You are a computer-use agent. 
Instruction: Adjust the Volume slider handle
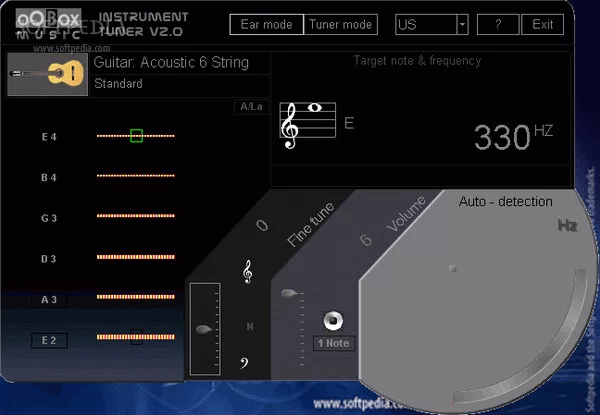(289, 293)
